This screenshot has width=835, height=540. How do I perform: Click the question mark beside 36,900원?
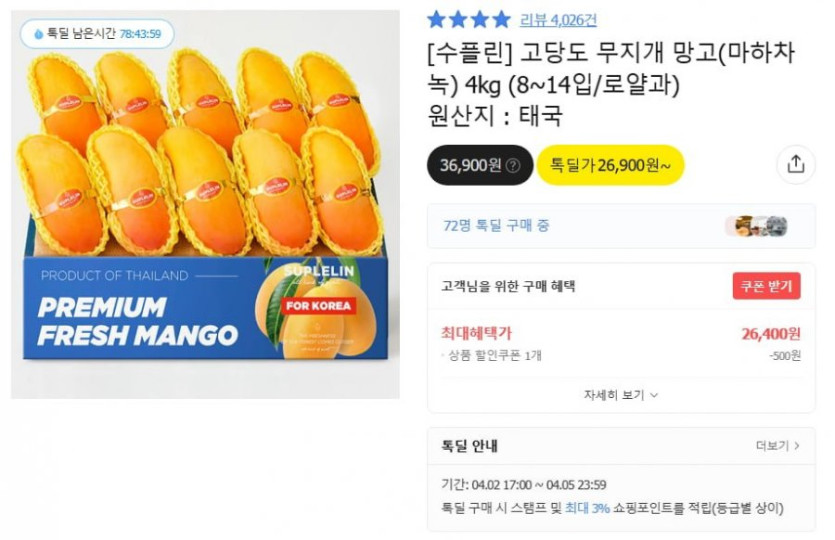[513, 166]
